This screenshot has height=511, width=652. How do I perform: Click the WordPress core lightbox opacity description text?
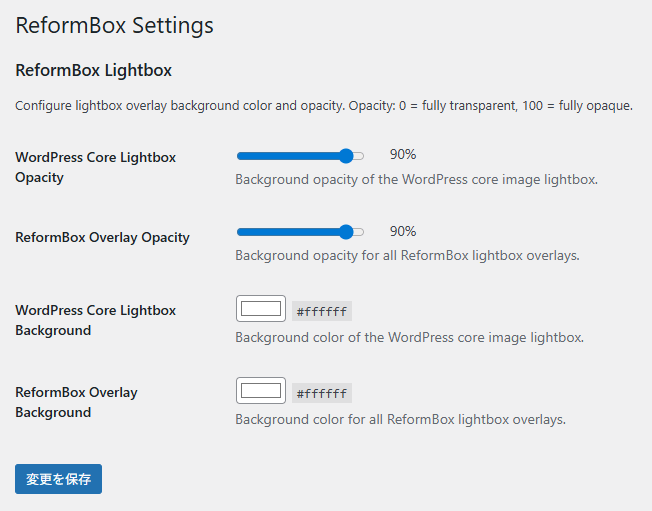[x=416, y=180]
